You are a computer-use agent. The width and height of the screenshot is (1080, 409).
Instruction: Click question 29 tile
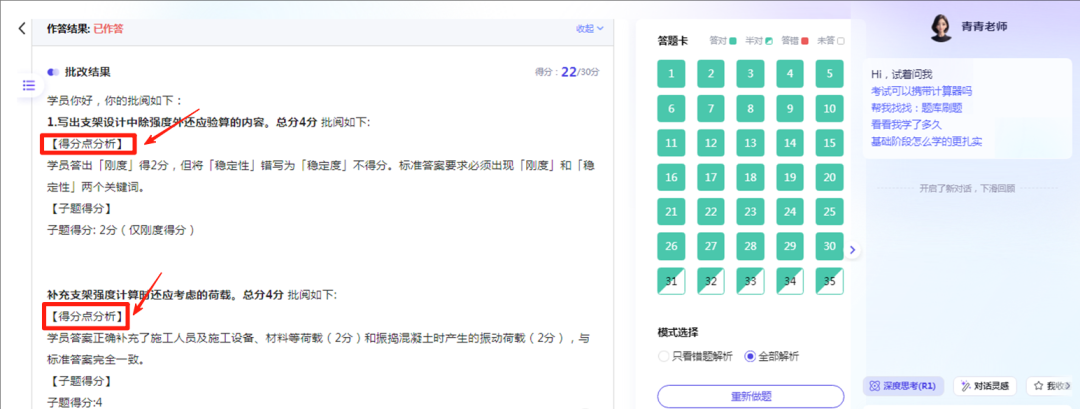click(790, 246)
